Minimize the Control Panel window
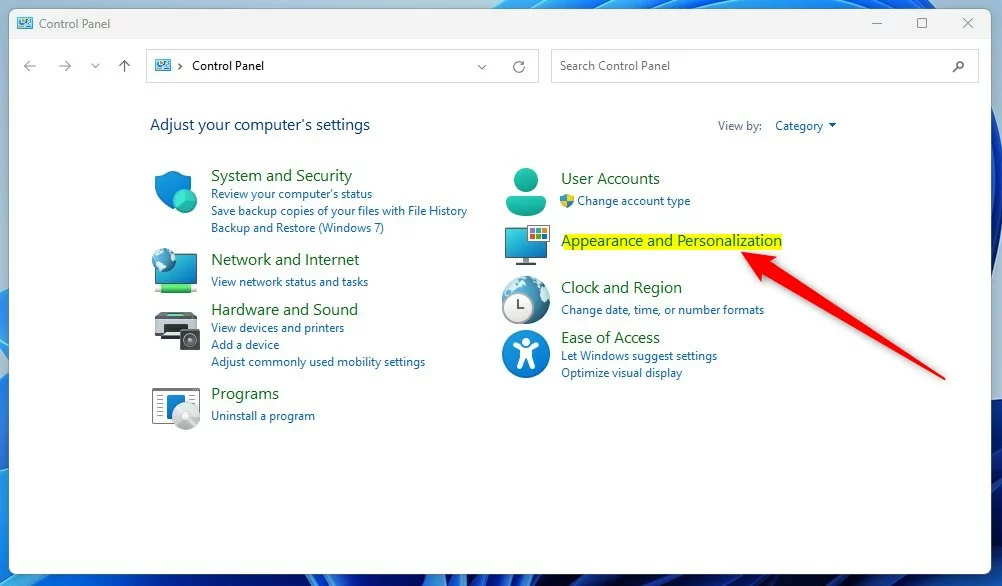Viewport: 1002px width, 586px height. click(x=877, y=23)
